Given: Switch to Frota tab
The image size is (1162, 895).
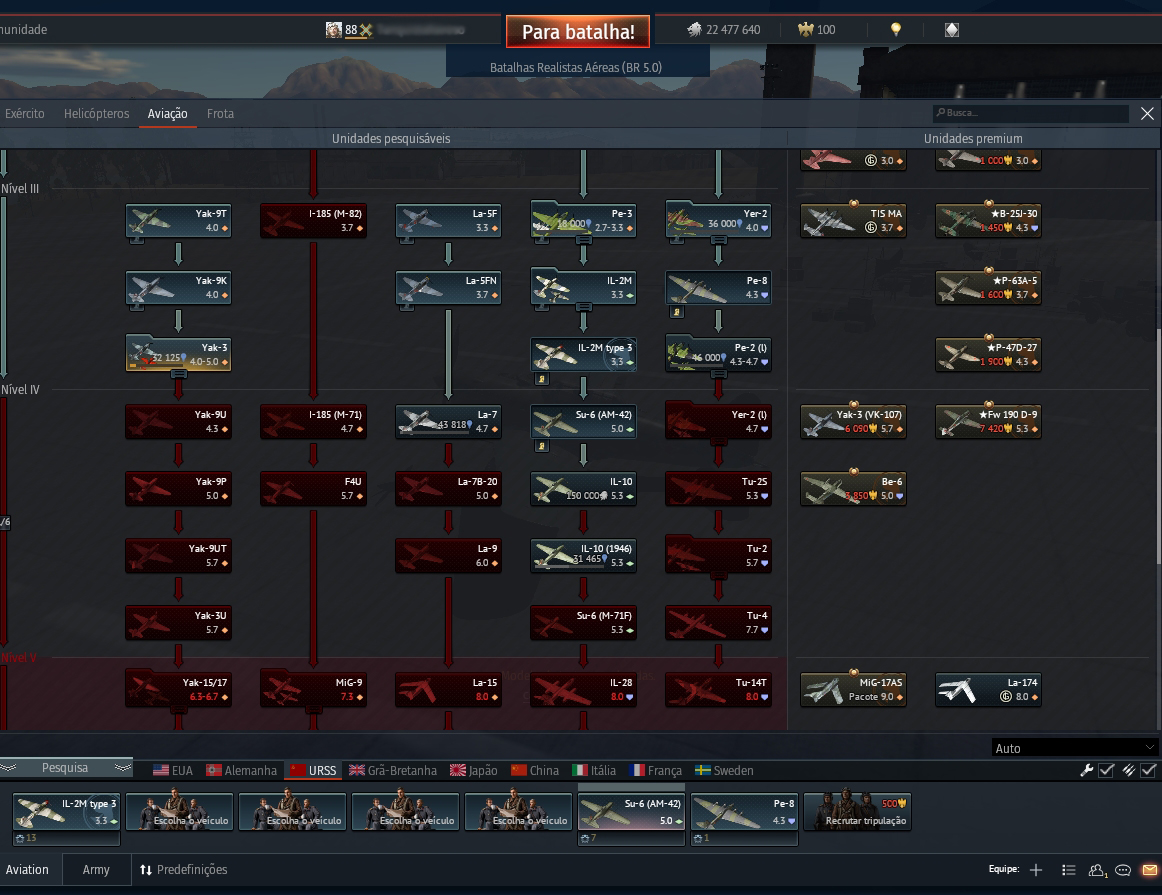Looking at the screenshot, I should (x=220, y=113).
